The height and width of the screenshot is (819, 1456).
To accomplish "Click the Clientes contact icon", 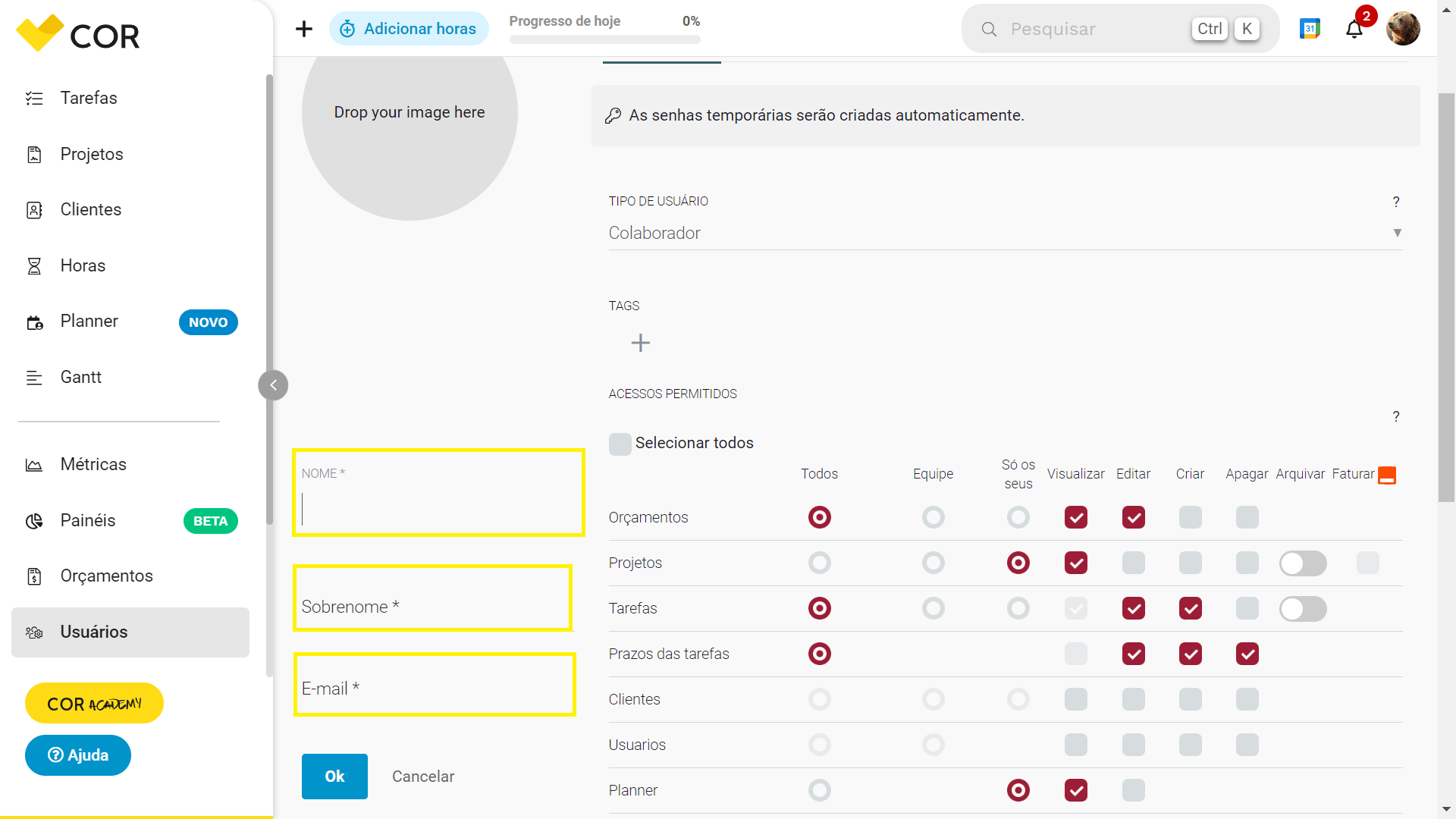I will point(34,210).
